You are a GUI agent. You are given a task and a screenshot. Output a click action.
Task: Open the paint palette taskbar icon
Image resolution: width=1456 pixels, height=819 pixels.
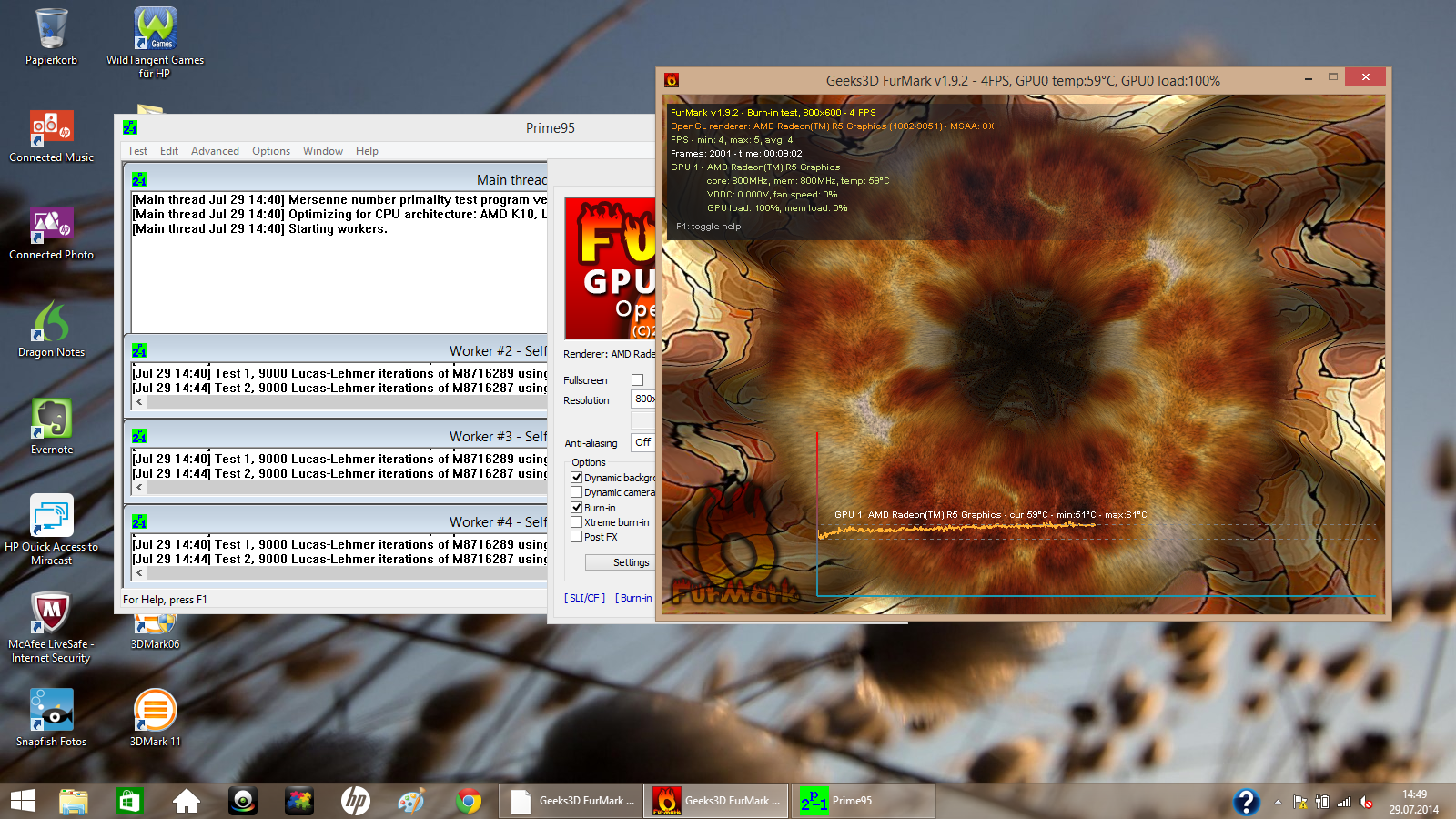(411, 801)
